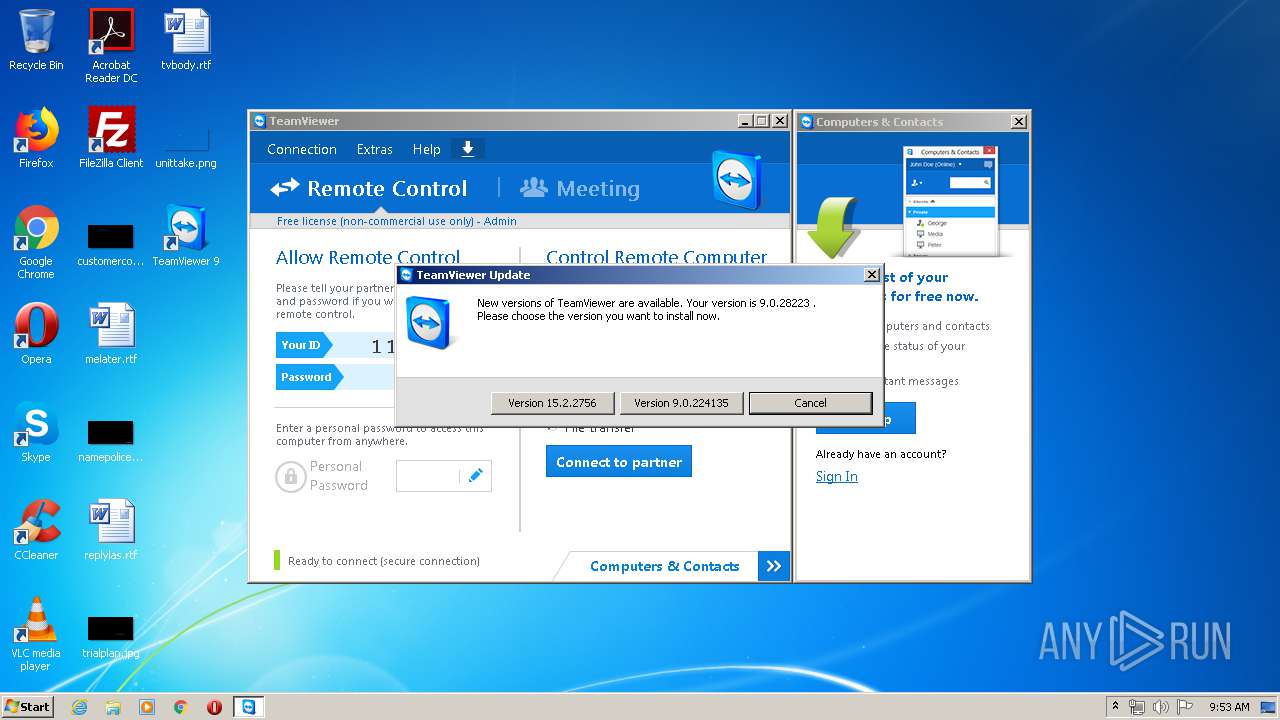Open Google Chrome desktop icon
The image size is (1280, 720).
click(x=36, y=242)
